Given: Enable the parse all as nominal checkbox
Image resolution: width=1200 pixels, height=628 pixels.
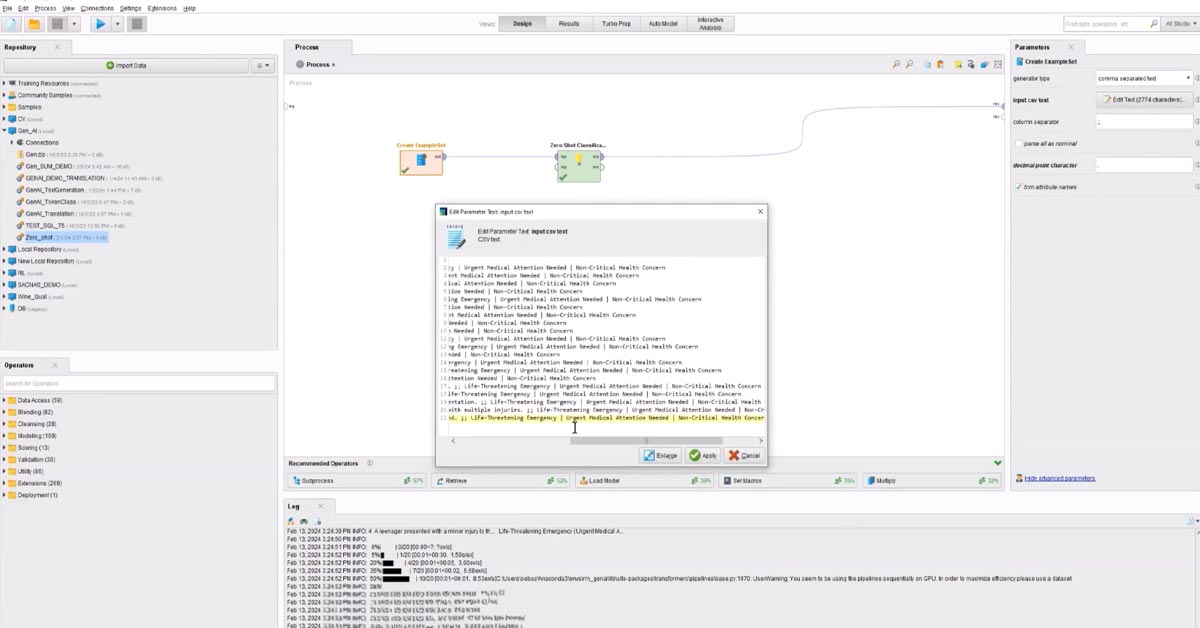Looking at the screenshot, I should [x=1018, y=143].
